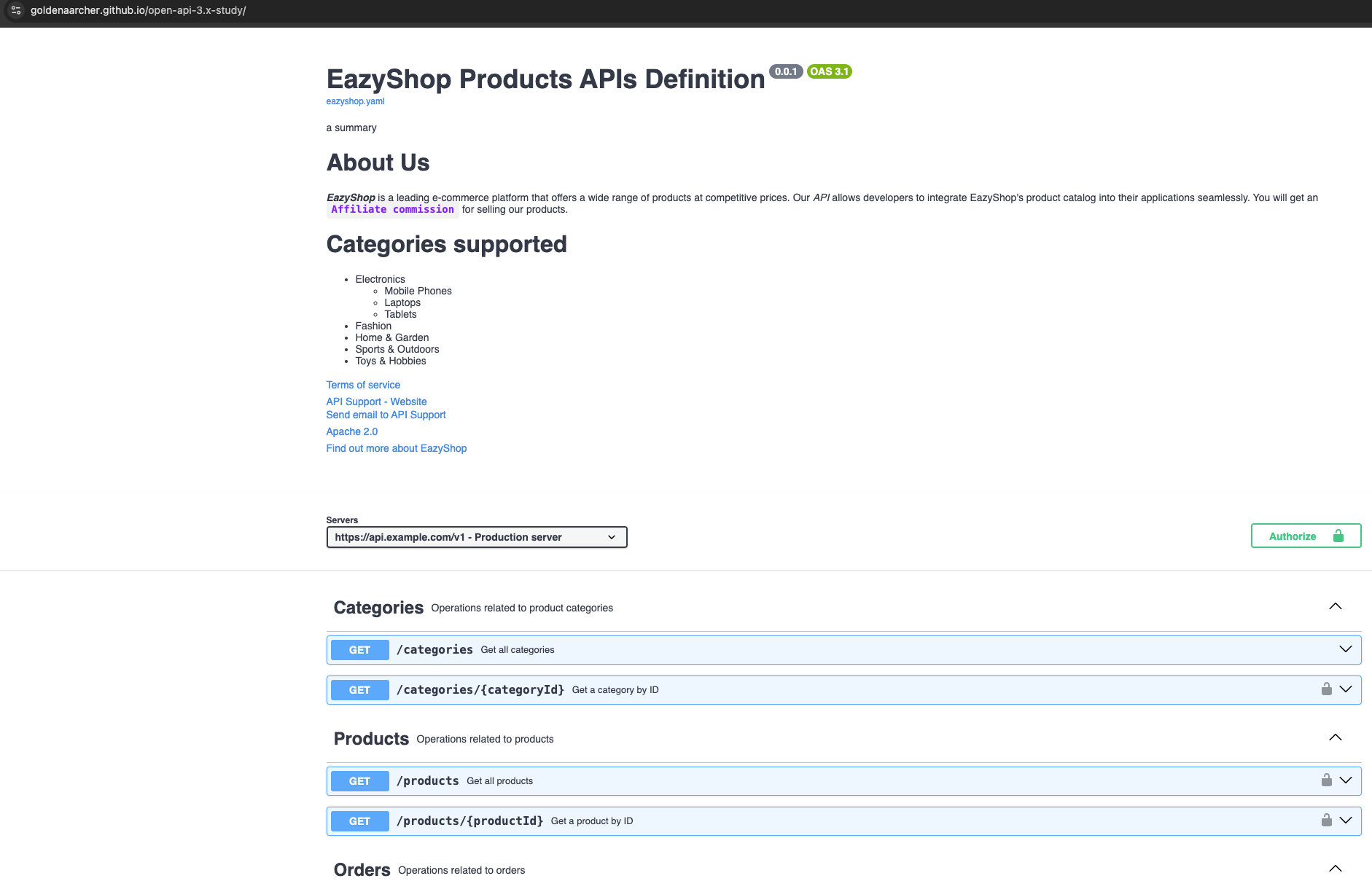Click the GET badge for /products/{productId}

359,821
